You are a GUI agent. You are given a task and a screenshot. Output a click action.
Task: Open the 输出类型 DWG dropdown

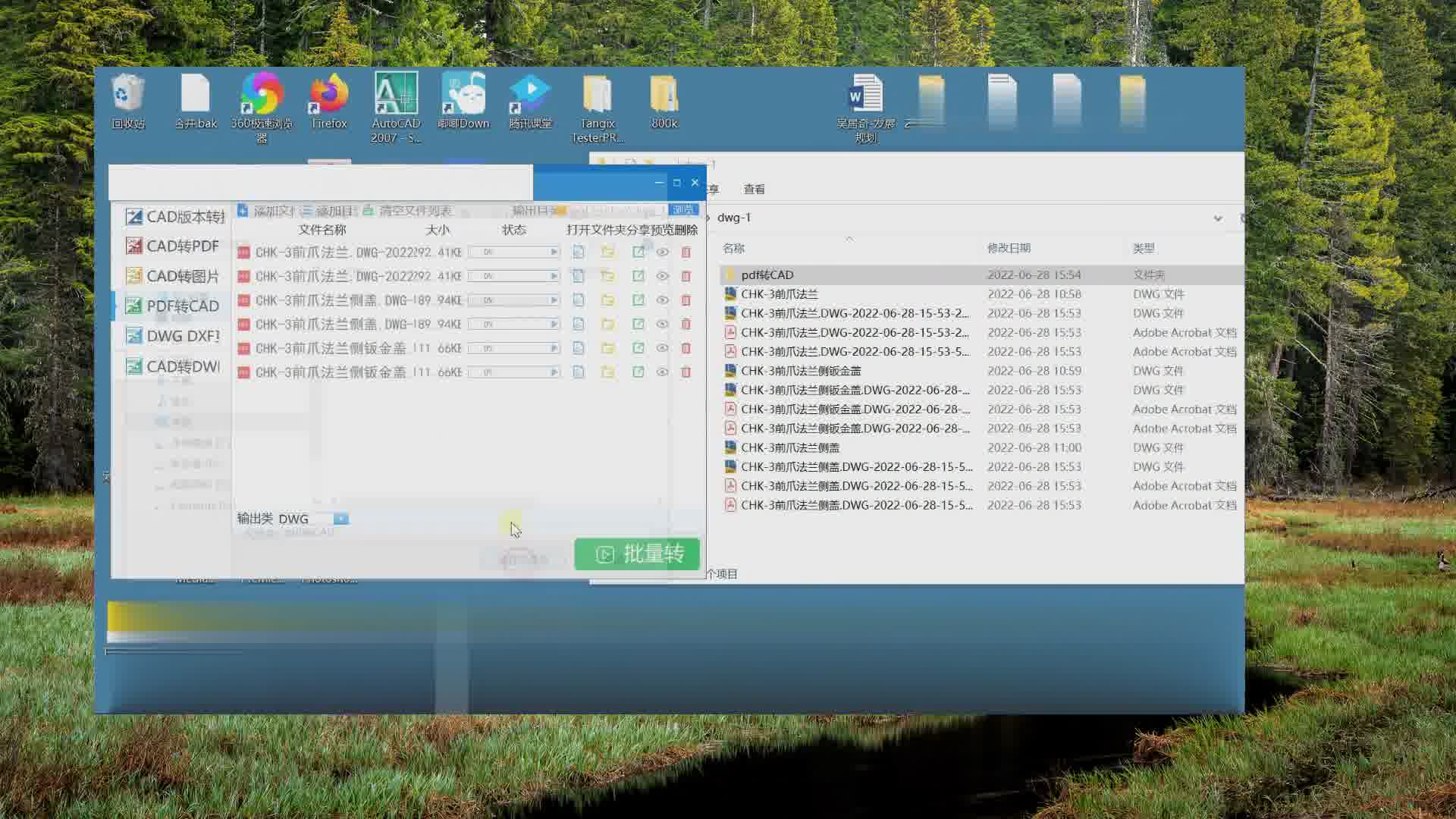pyautogui.click(x=341, y=519)
